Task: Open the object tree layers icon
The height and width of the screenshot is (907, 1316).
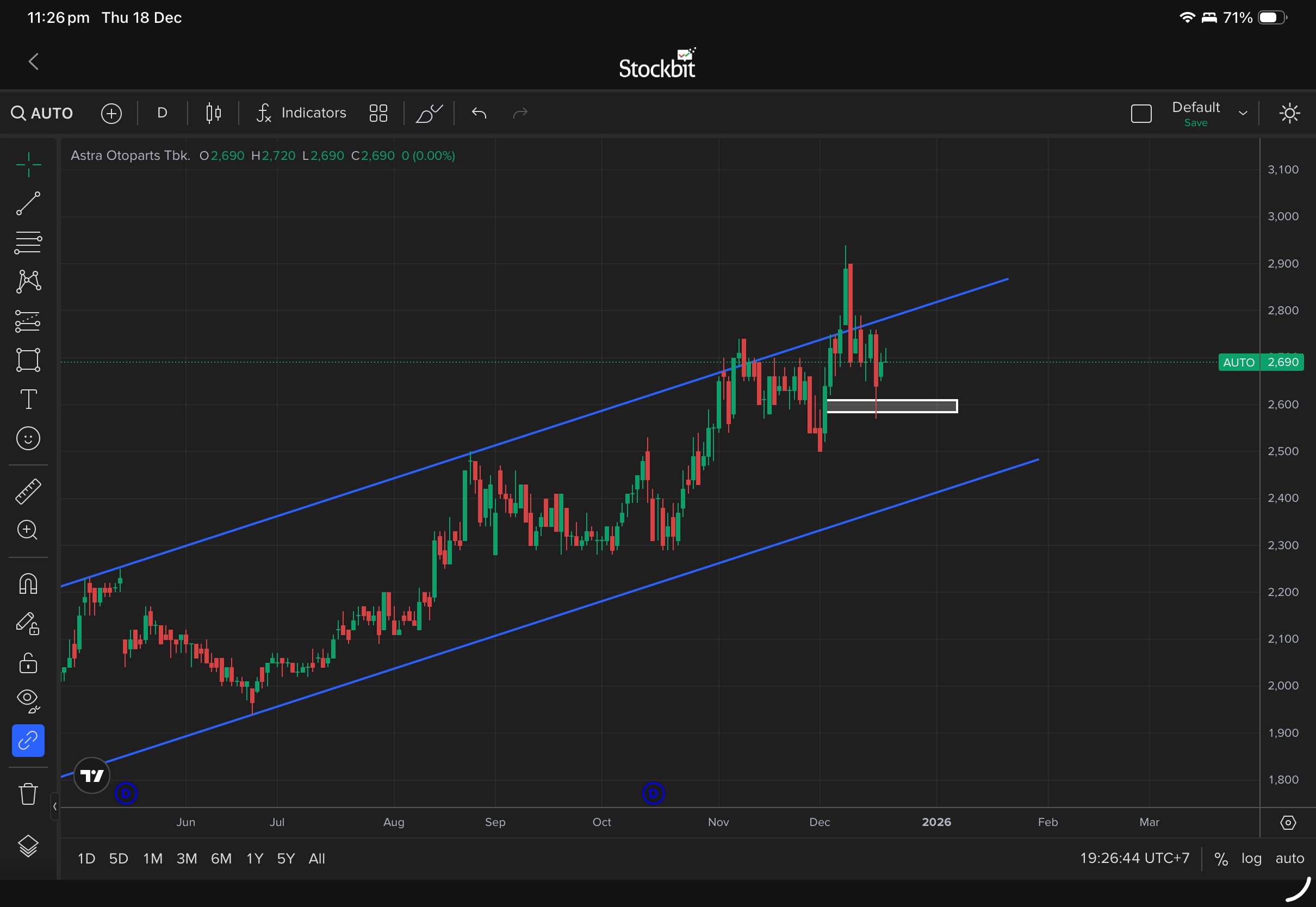Action: pyautogui.click(x=28, y=846)
